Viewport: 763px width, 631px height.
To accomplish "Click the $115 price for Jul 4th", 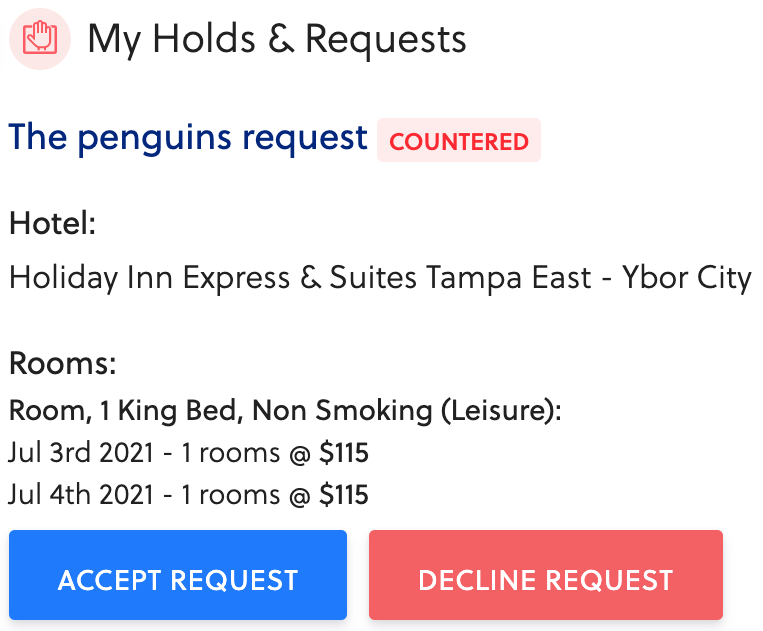I will 344,494.
